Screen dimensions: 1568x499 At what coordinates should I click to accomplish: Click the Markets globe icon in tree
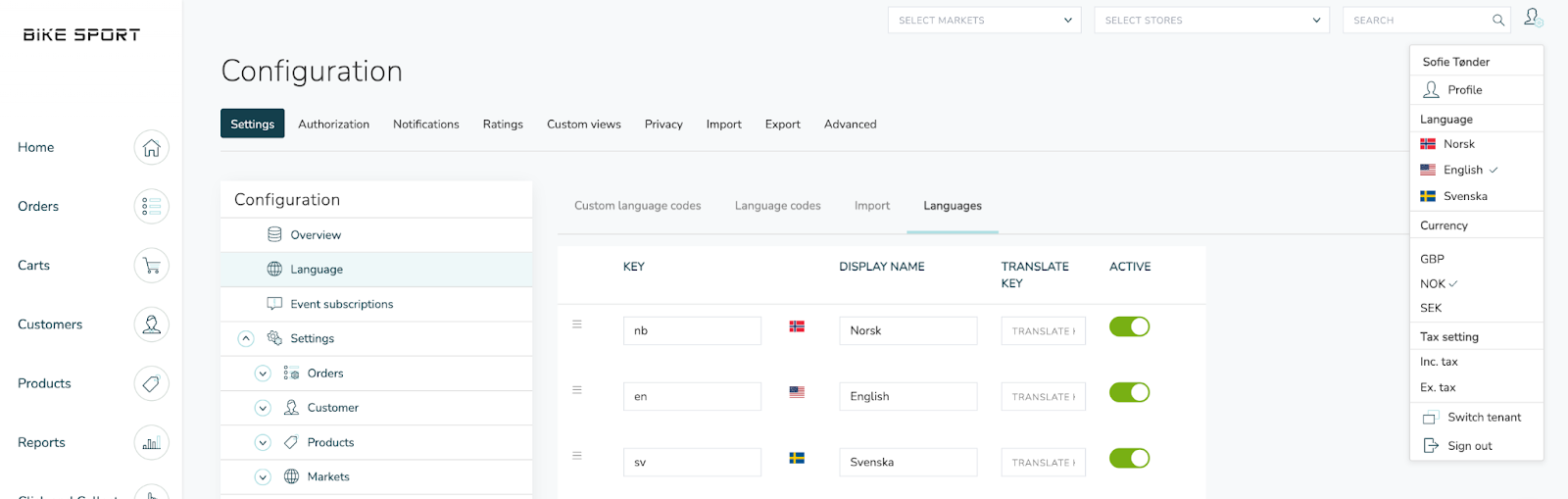(x=291, y=476)
